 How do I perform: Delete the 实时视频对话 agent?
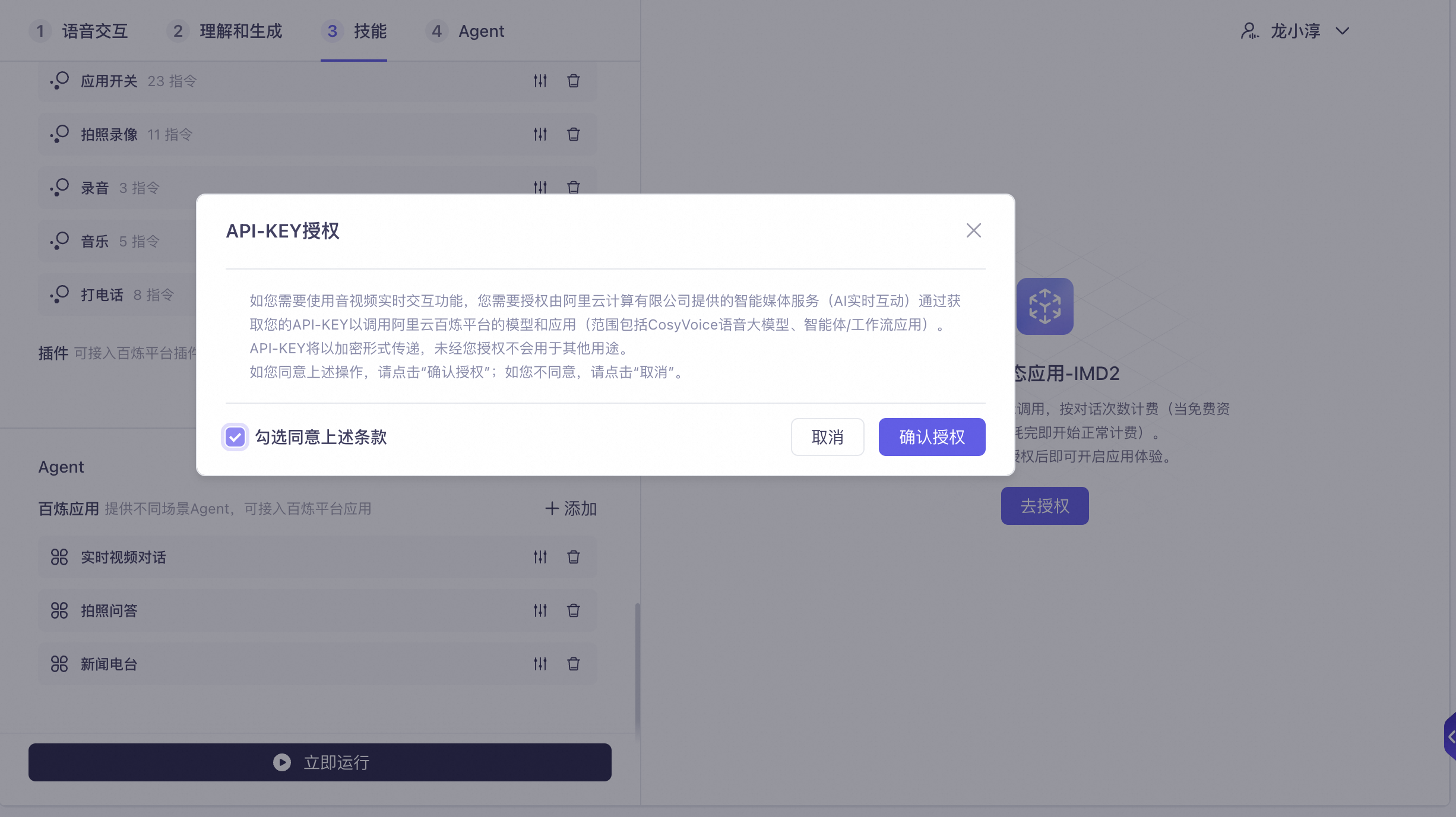(x=573, y=557)
